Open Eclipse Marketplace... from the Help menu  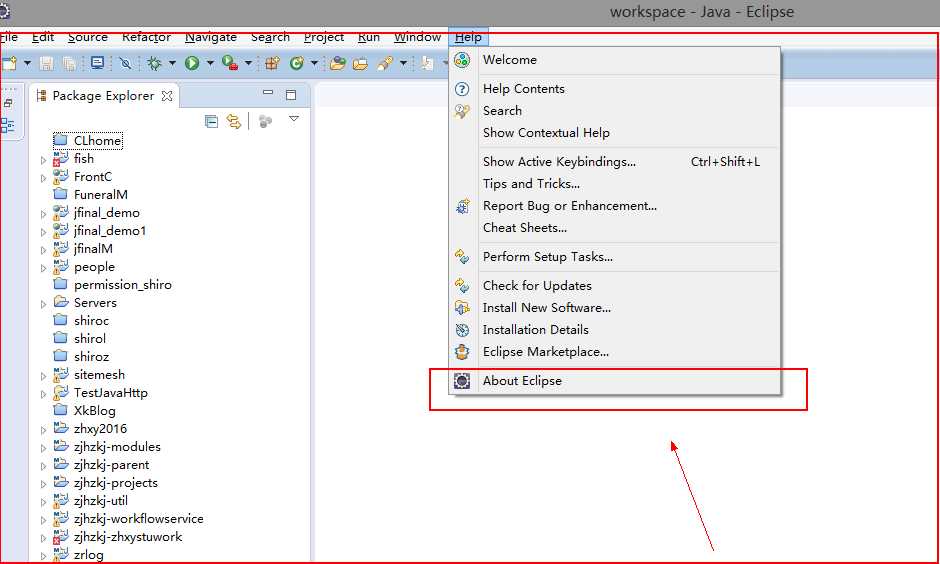click(614, 352)
